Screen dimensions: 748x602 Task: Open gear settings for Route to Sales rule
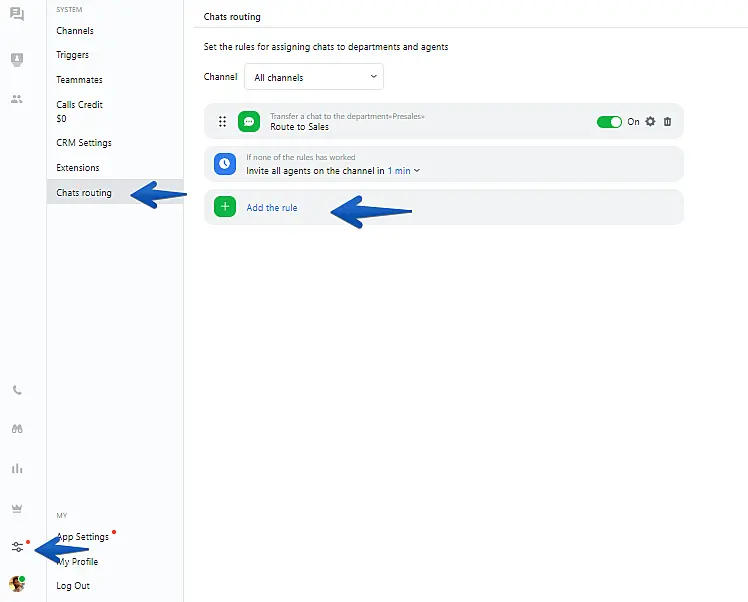pyautogui.click(x=650, y=121)
